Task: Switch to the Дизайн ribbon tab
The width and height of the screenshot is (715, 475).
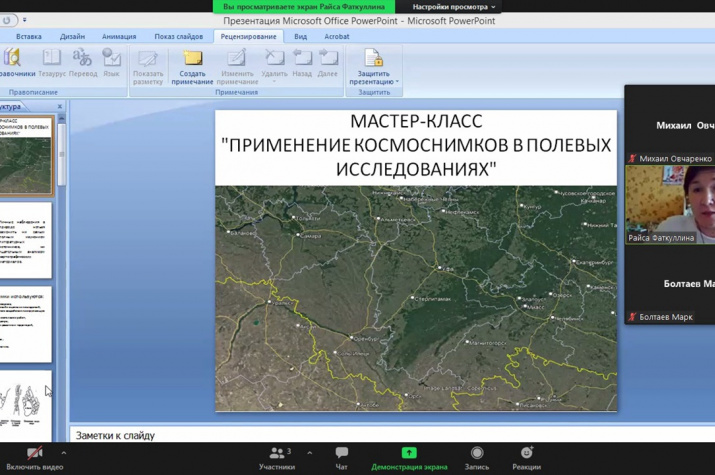Action: pyautogui.click(x=73, y=36)
